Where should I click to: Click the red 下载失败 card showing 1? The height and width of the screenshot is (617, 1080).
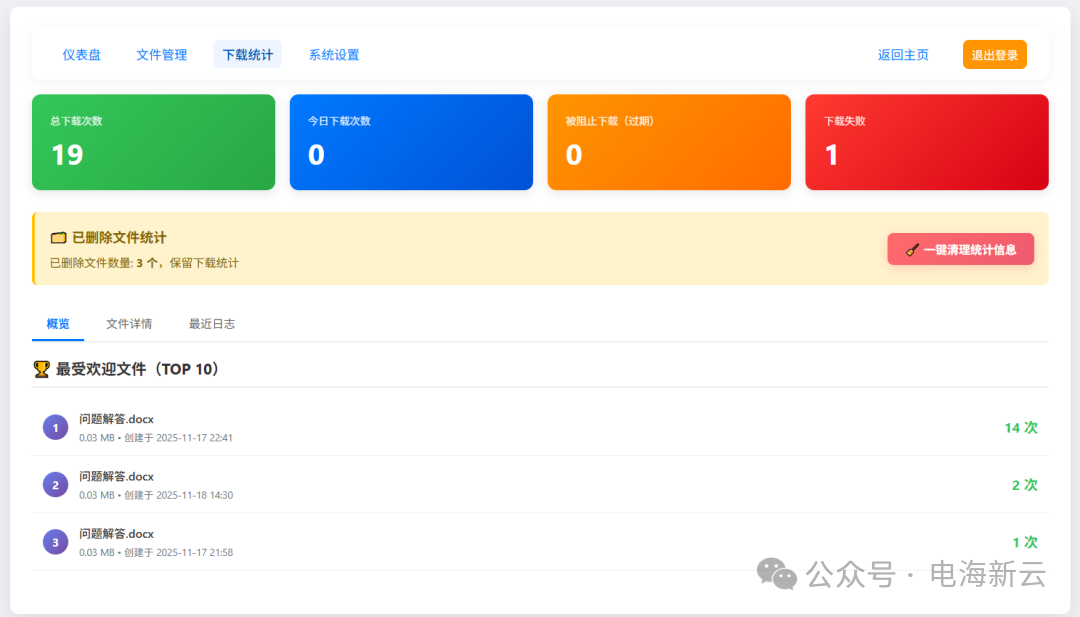926,141
